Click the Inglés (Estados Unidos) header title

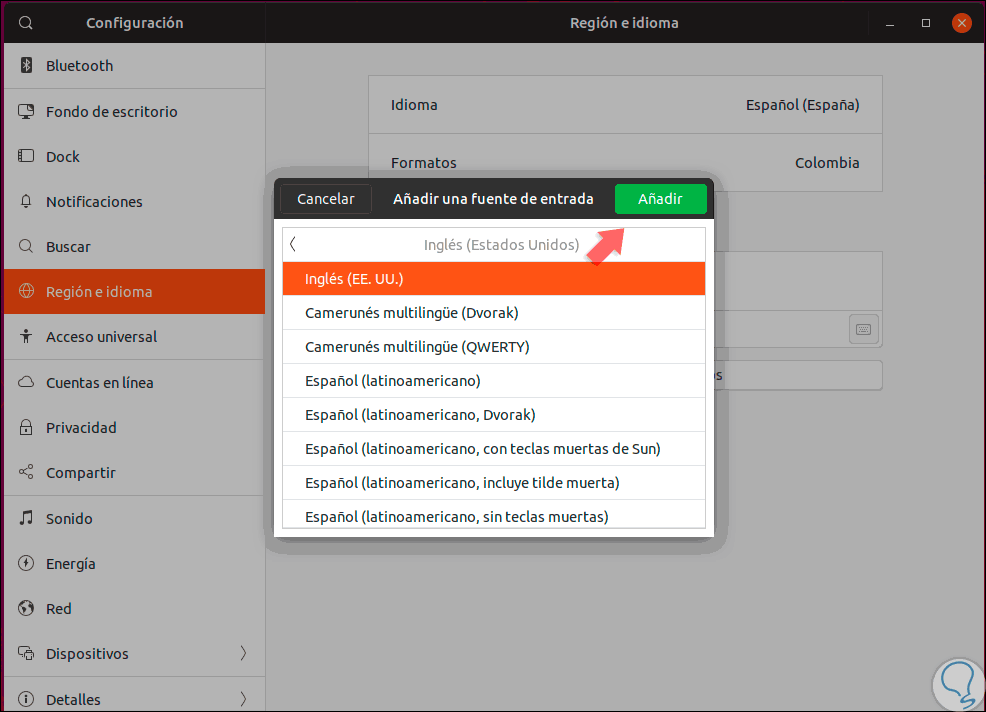coord(501,245)
